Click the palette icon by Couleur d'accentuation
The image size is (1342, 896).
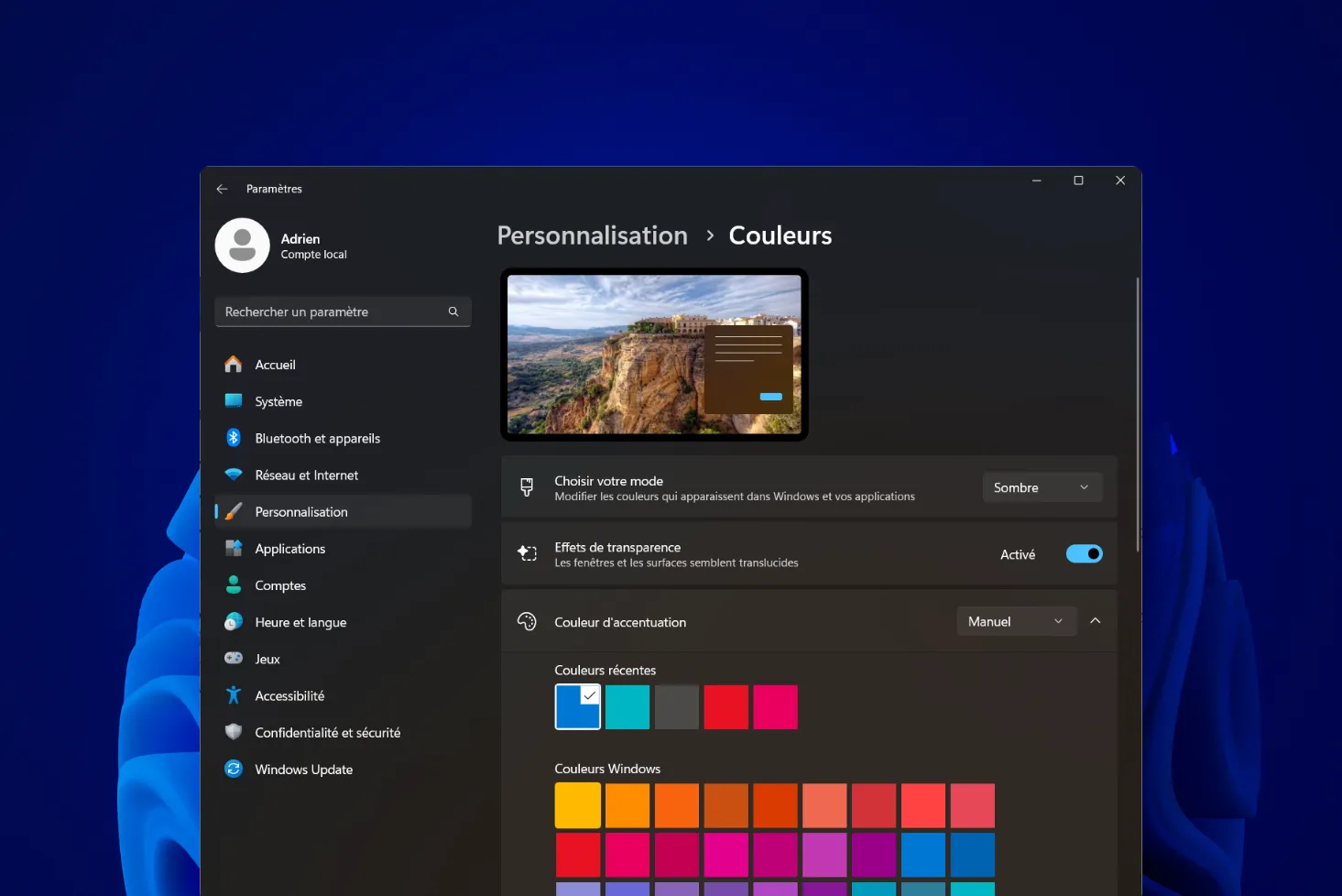(x=527, y=621)
